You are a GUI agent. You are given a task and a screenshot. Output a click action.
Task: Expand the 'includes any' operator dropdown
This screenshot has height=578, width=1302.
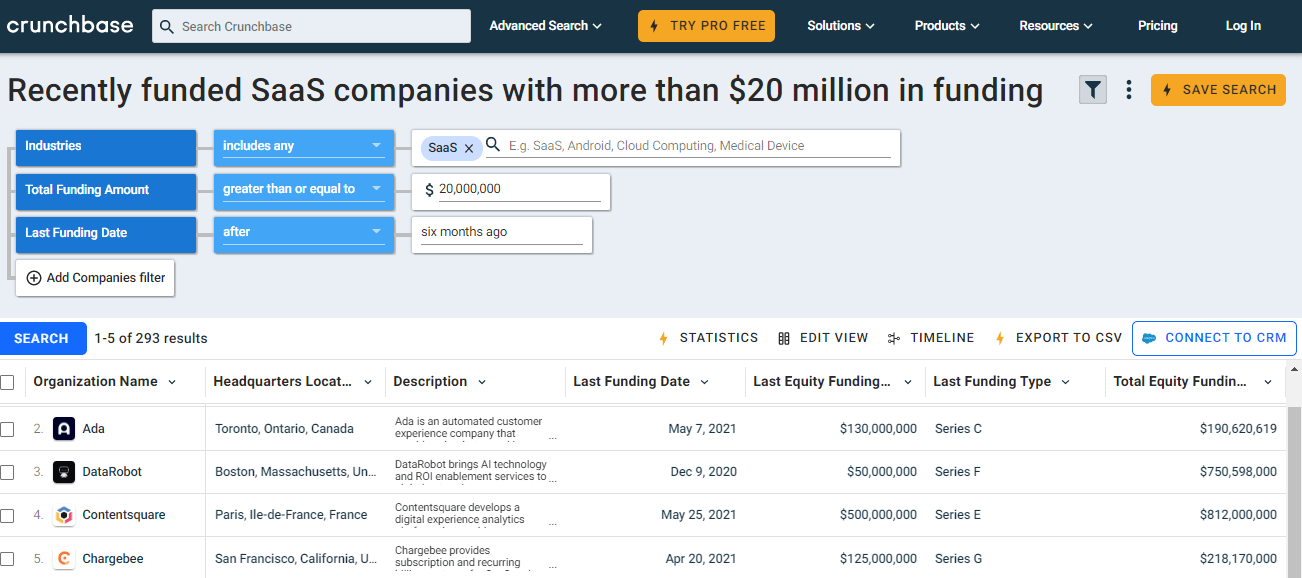[303, 146]
